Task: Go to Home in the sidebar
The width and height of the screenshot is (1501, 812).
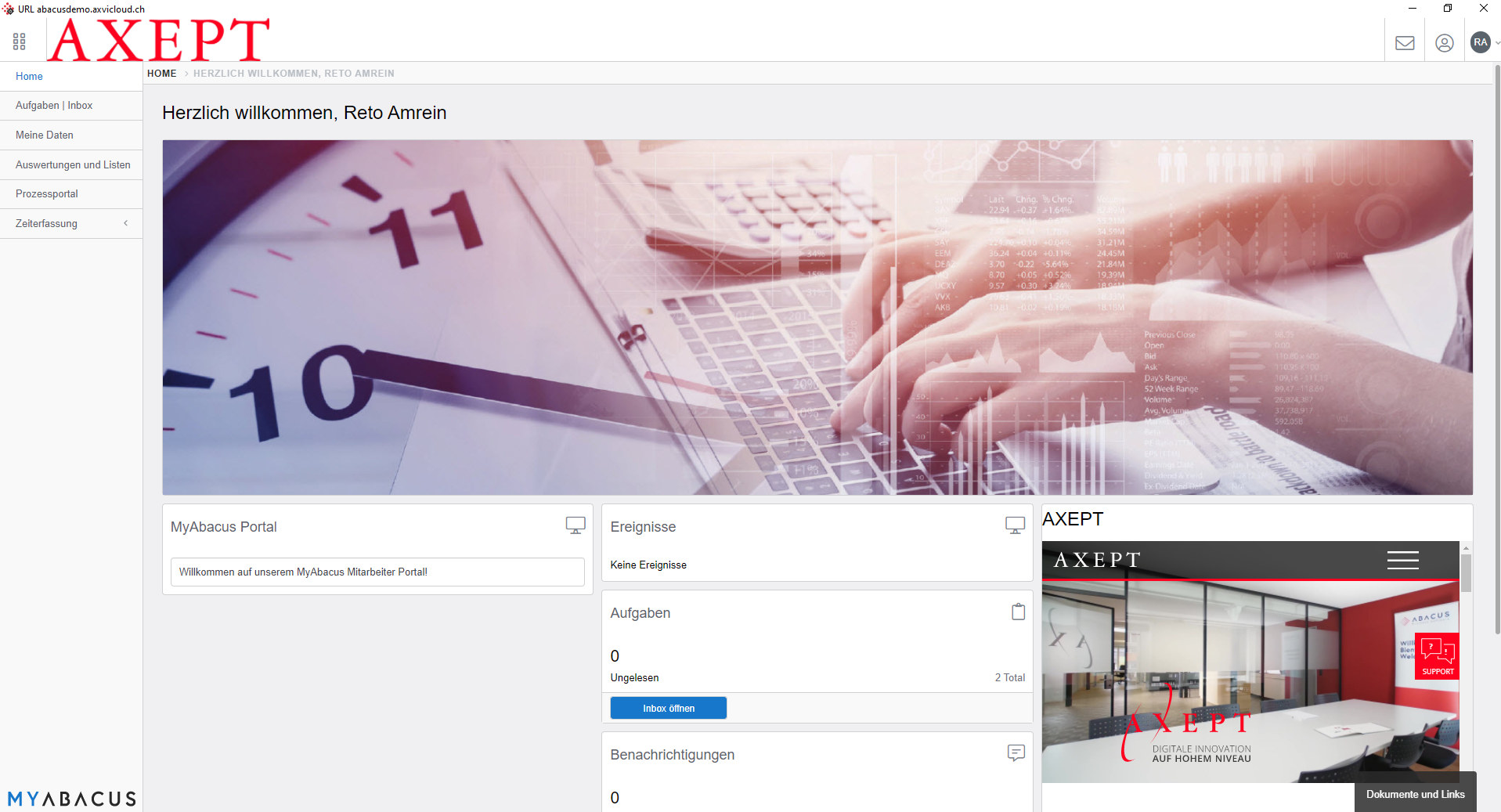Action: pos(71,76)
